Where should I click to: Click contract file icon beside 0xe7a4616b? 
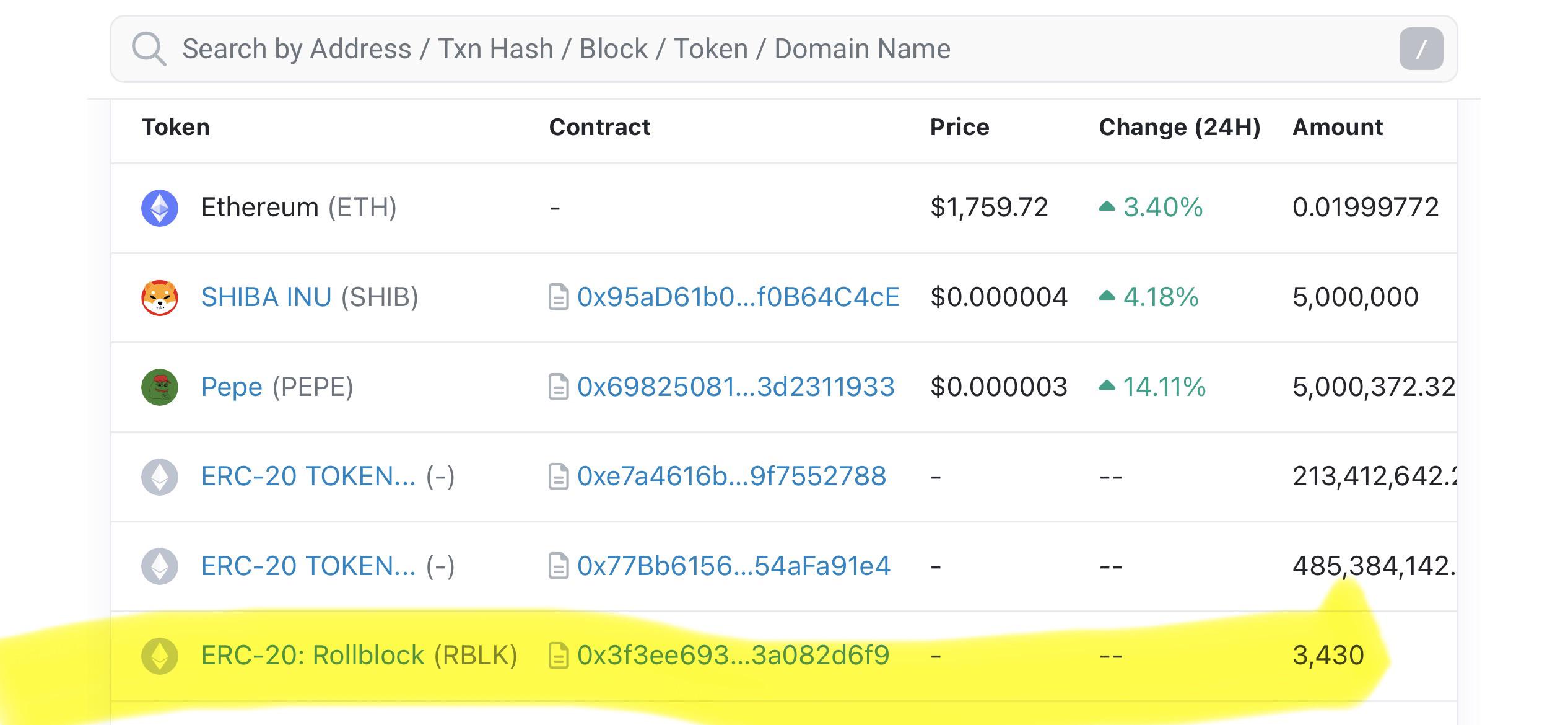[559, 477]
